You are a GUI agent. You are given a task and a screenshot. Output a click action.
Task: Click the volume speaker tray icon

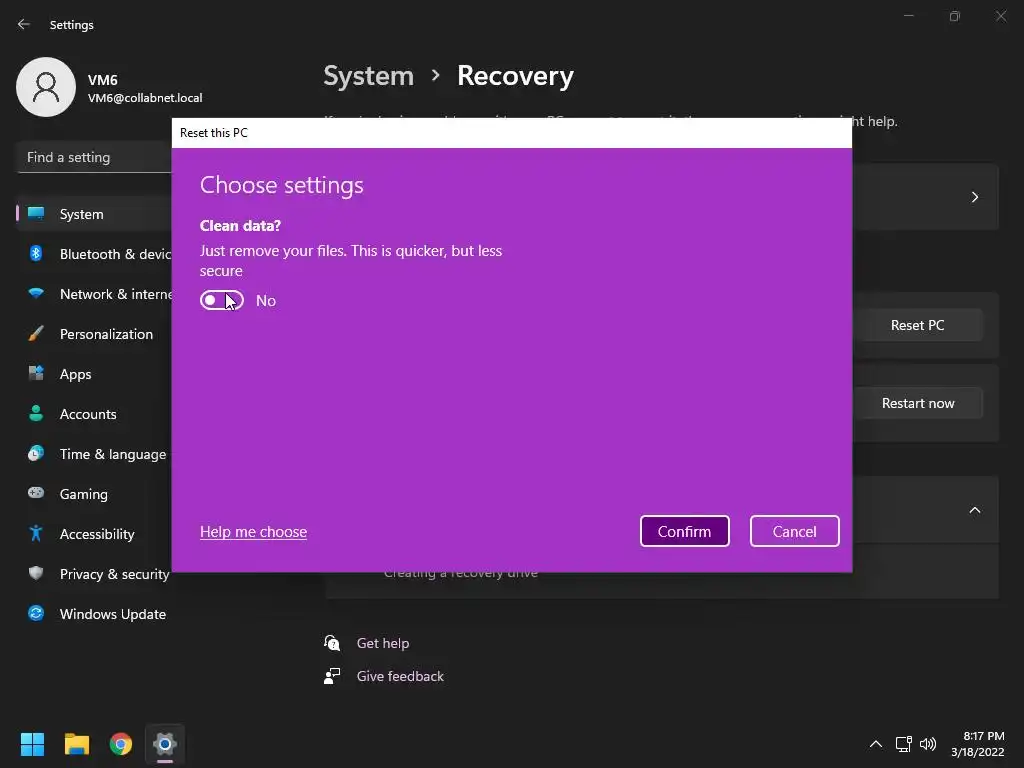pyautogui.click(x=928, y=744)
